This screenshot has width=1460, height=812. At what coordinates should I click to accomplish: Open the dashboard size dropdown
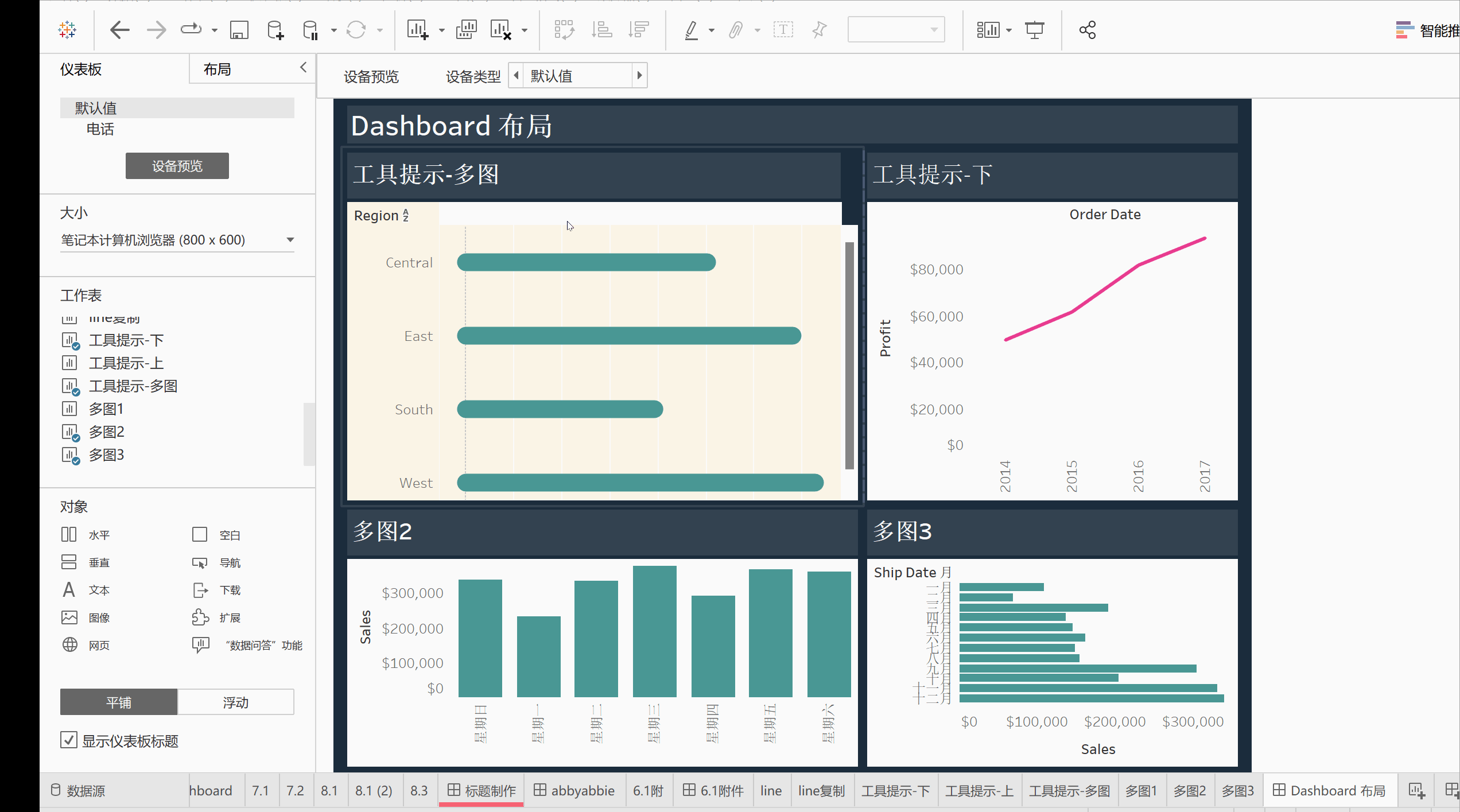coord(290,240)
